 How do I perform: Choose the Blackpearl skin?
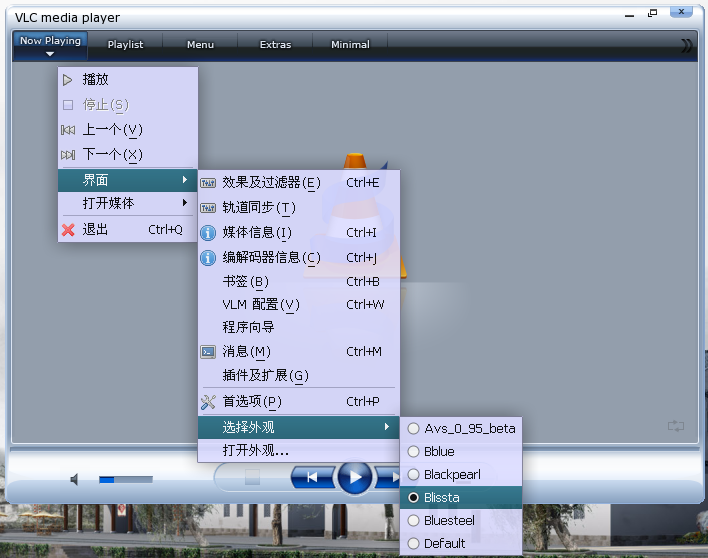pyautogui.click(x=461, y=474)
